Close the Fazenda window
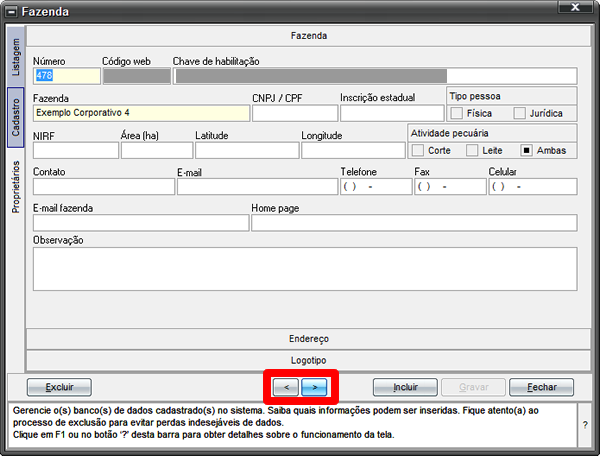The width and height of the screenshot is (600, 456). (x=575, y=7)
